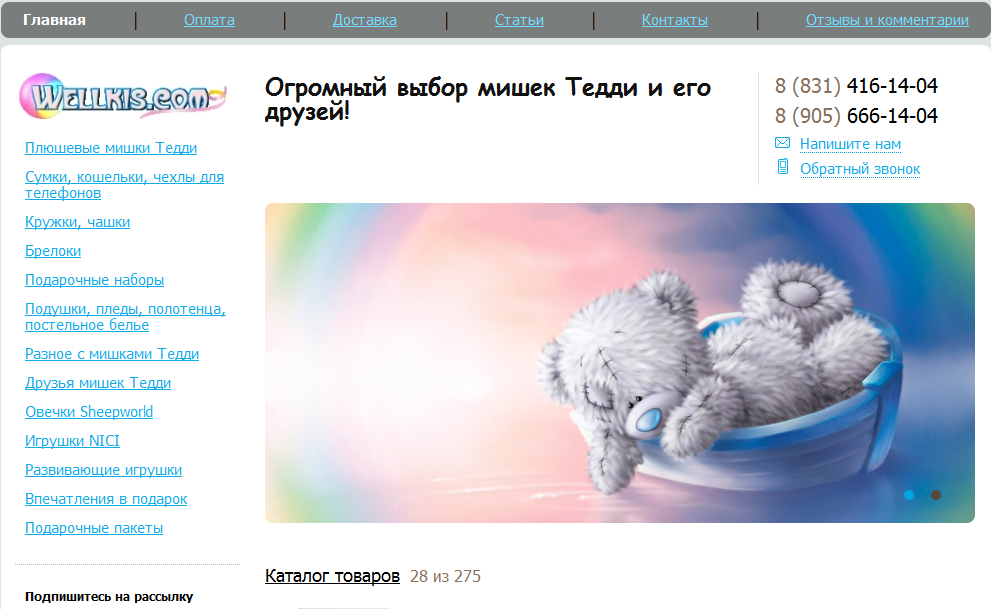Click the Подпишитесь на рассылку label
The height and width of the screenshot is (609, 991).
pyautogui.click(x=109, y=597)
